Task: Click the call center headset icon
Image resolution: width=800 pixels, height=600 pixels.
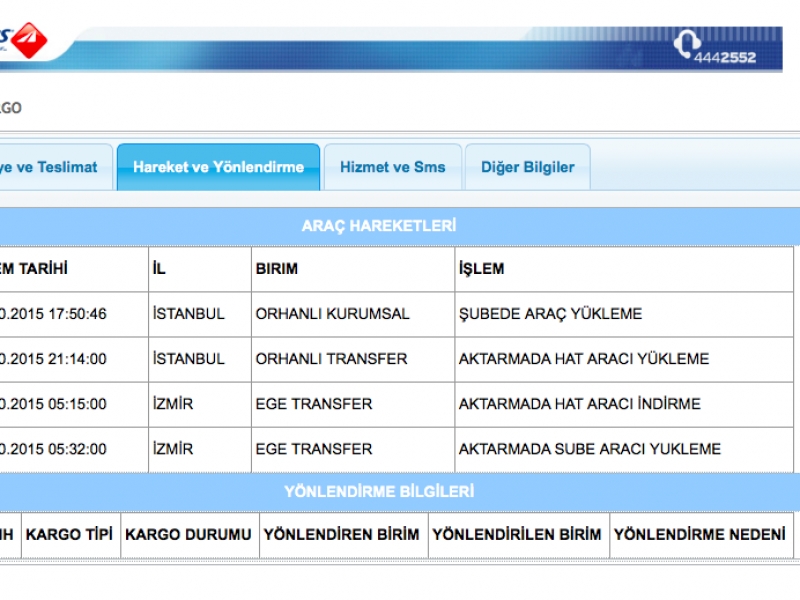Action: coord(688,45)
